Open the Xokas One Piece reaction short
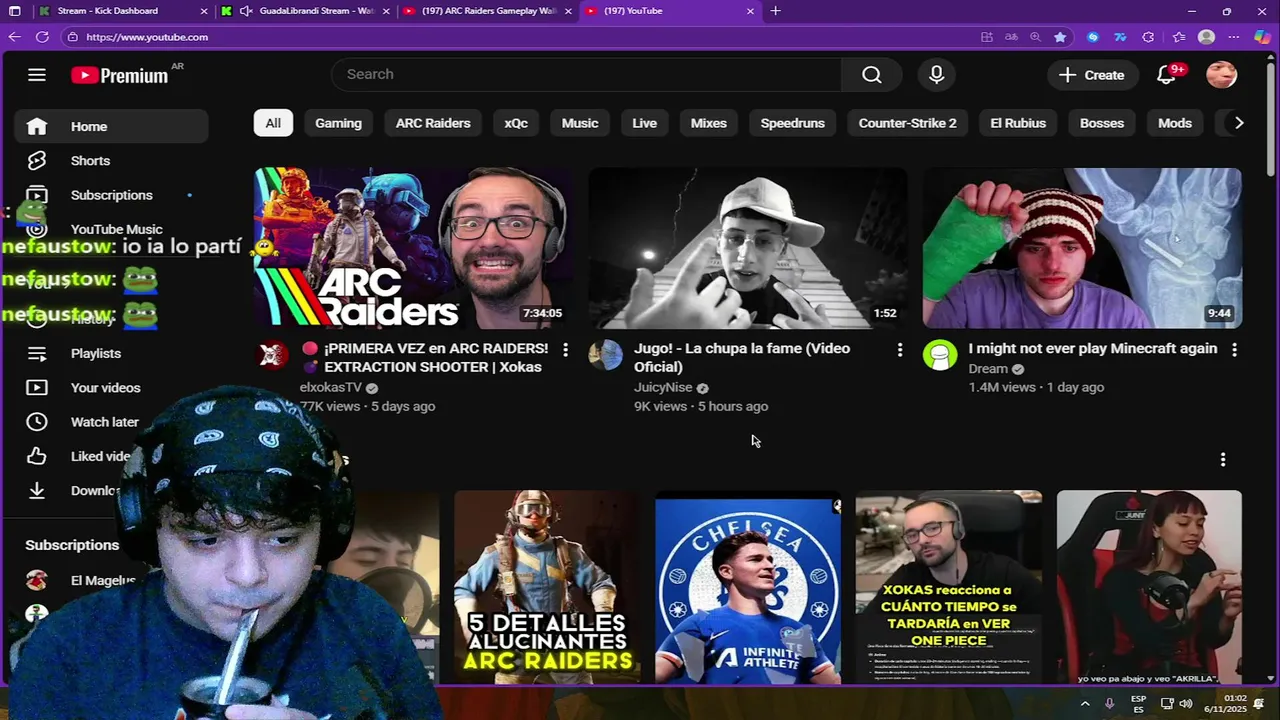This screenshot has width=1280, height=720. pyautogui.click(x=949, y=586)
